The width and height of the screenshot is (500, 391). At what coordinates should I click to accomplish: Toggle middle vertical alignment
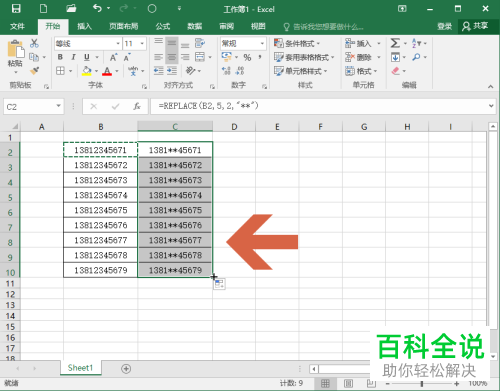click(172, 43)
